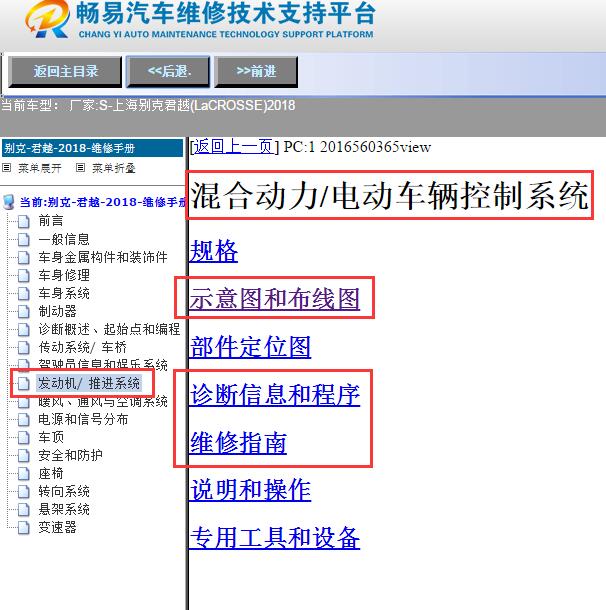The image size is (606, 610).
Task: Click the page icon next to 座椅
Action: click(x=24, y=474)
